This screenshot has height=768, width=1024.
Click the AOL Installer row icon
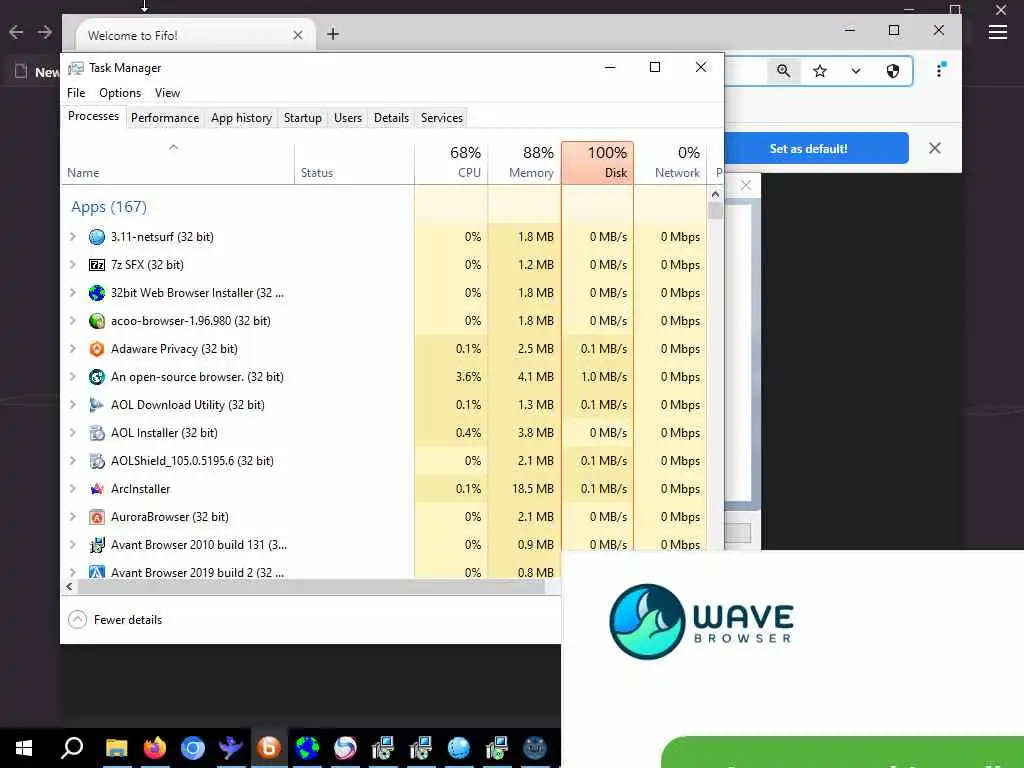97,433
